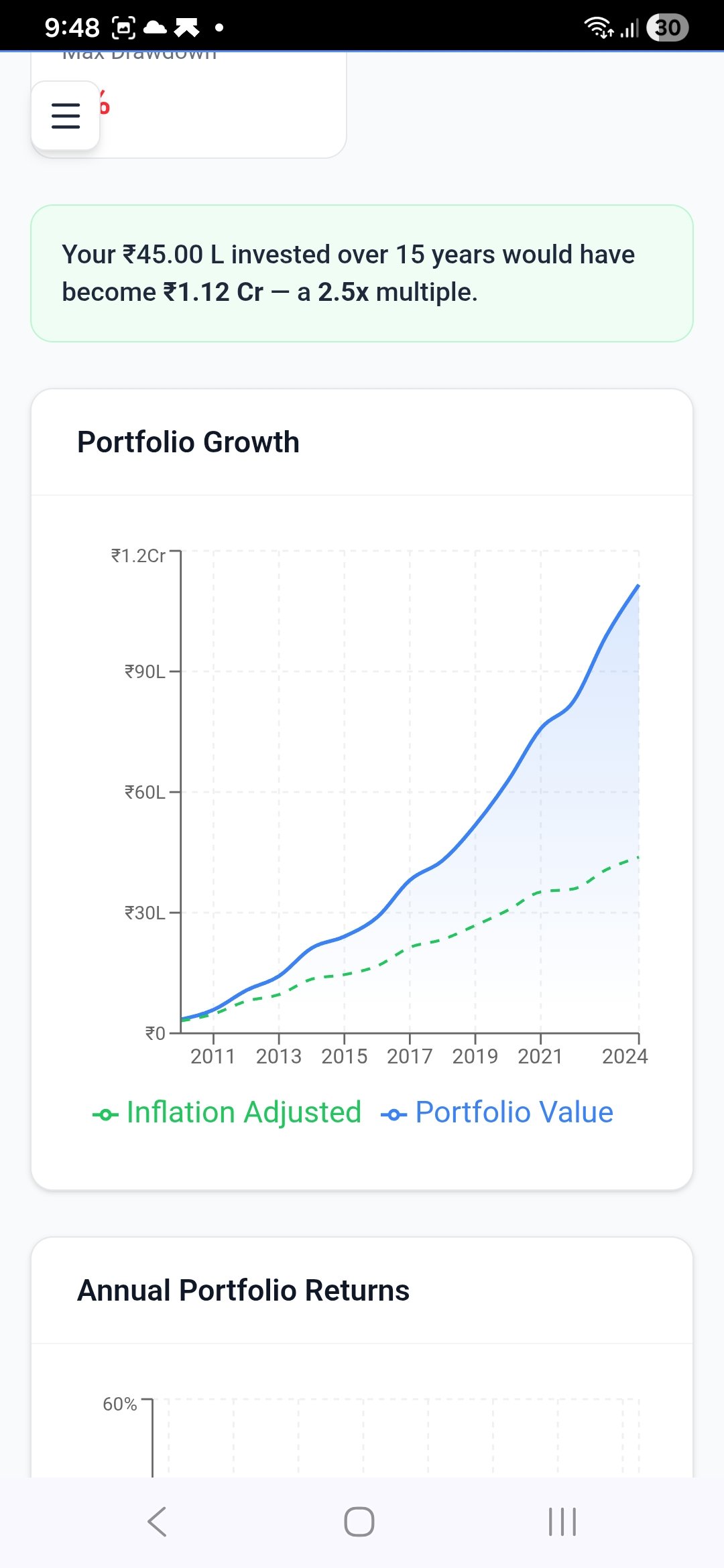Image resolution: width=724 pixels, height=1568 pixels.
Task: Tap the 2024 endpoint of portfolio line
Action: [638, 586]
